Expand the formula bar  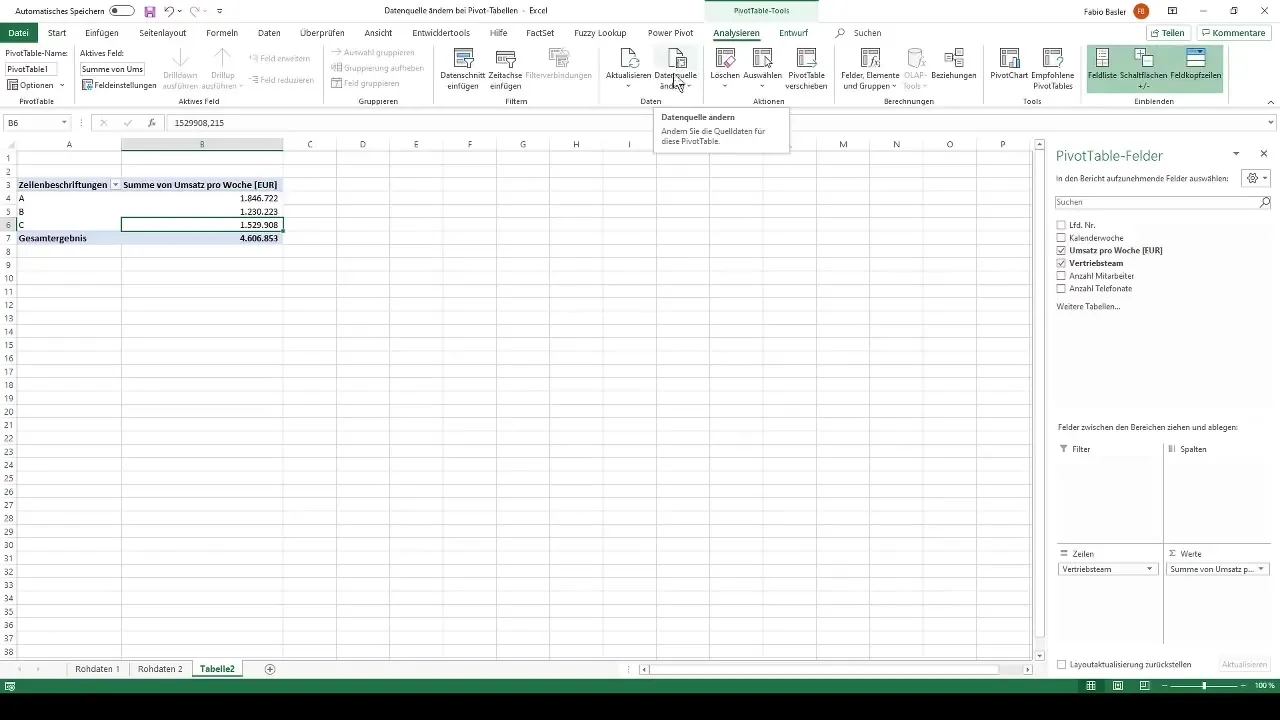(1271, 123)
